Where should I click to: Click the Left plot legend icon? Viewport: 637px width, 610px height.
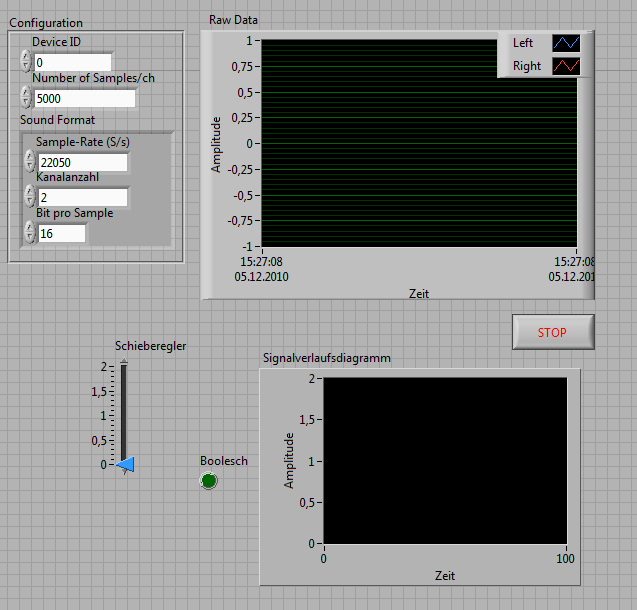566,43
